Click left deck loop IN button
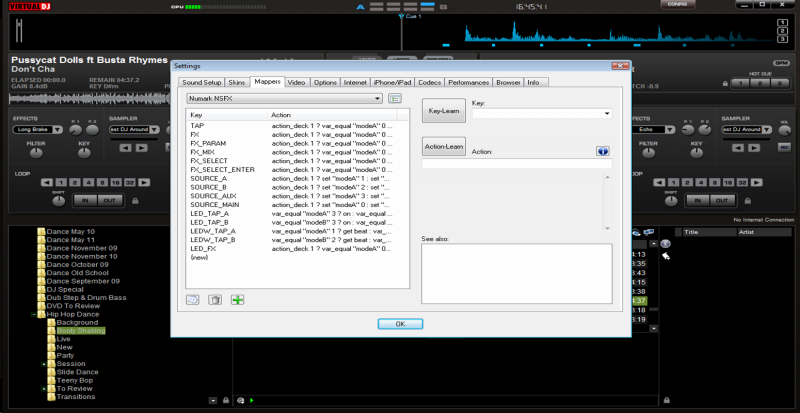 pos(85,201)
